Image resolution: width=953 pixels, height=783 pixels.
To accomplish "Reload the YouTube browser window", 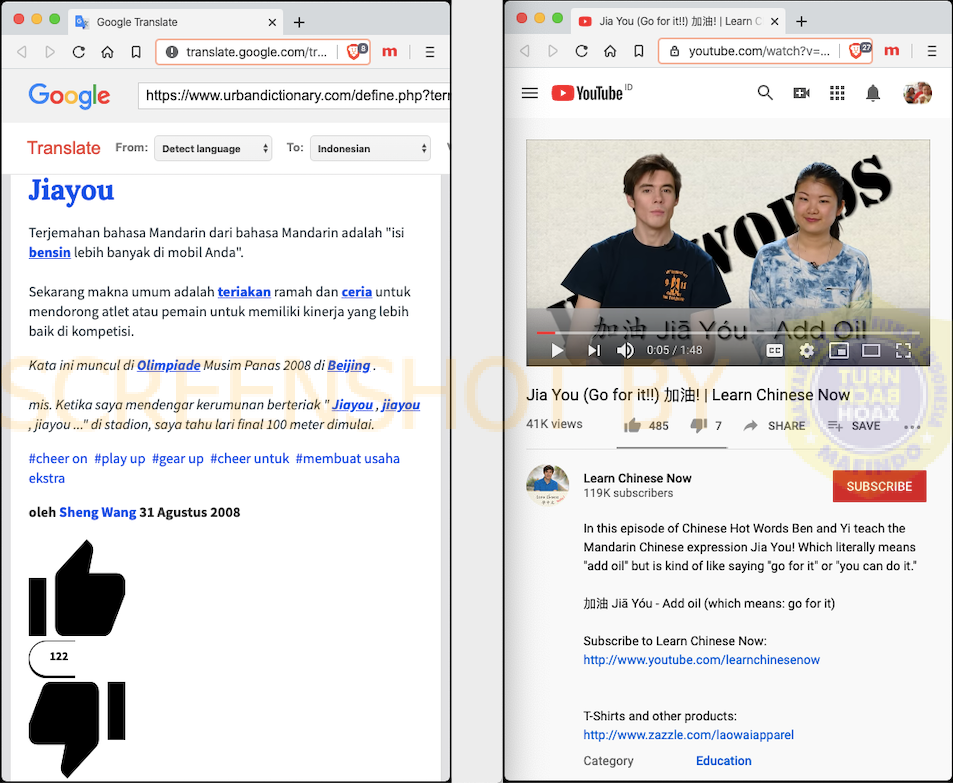I will [582, 51].
